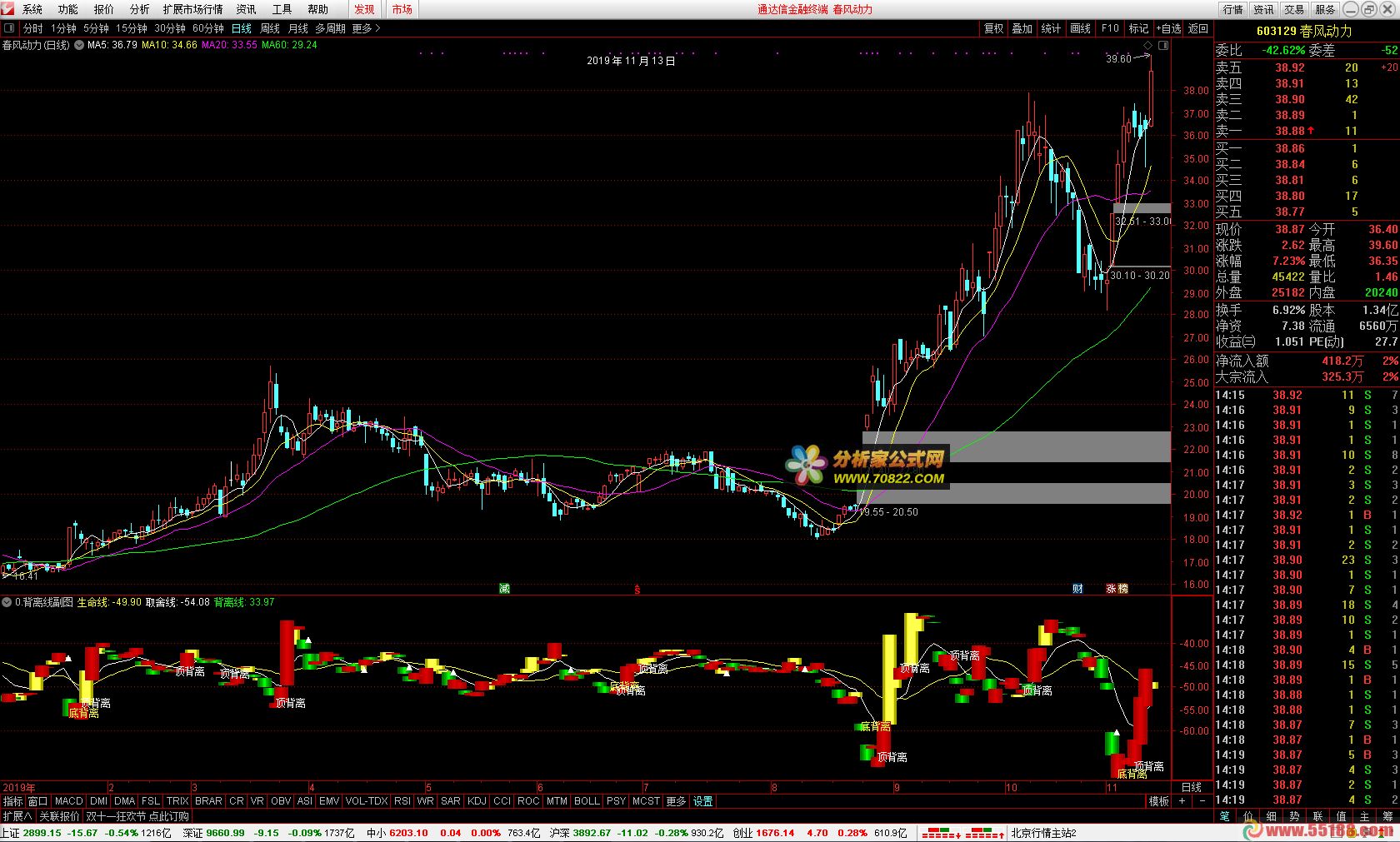1400x842 pixels.
Task: Select the 多周期 view
Action: pos(330,28)
